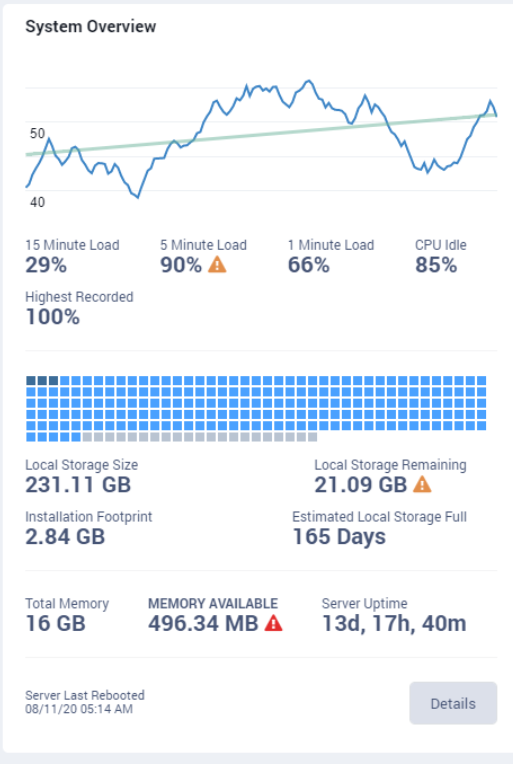Viewport: 513px width, 764px height.
Task: Click the highest peak of the blue load line
Action: click(x=308, y=81)
